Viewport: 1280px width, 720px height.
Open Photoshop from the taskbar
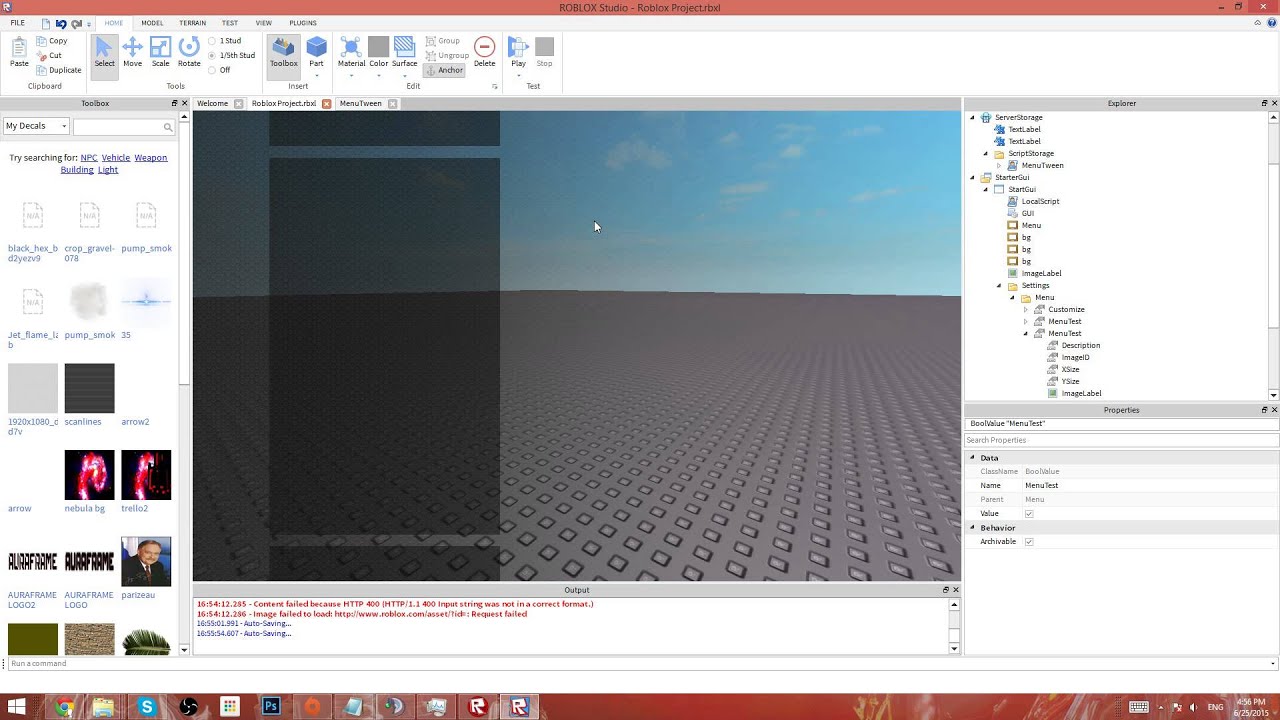click(271, 707)
